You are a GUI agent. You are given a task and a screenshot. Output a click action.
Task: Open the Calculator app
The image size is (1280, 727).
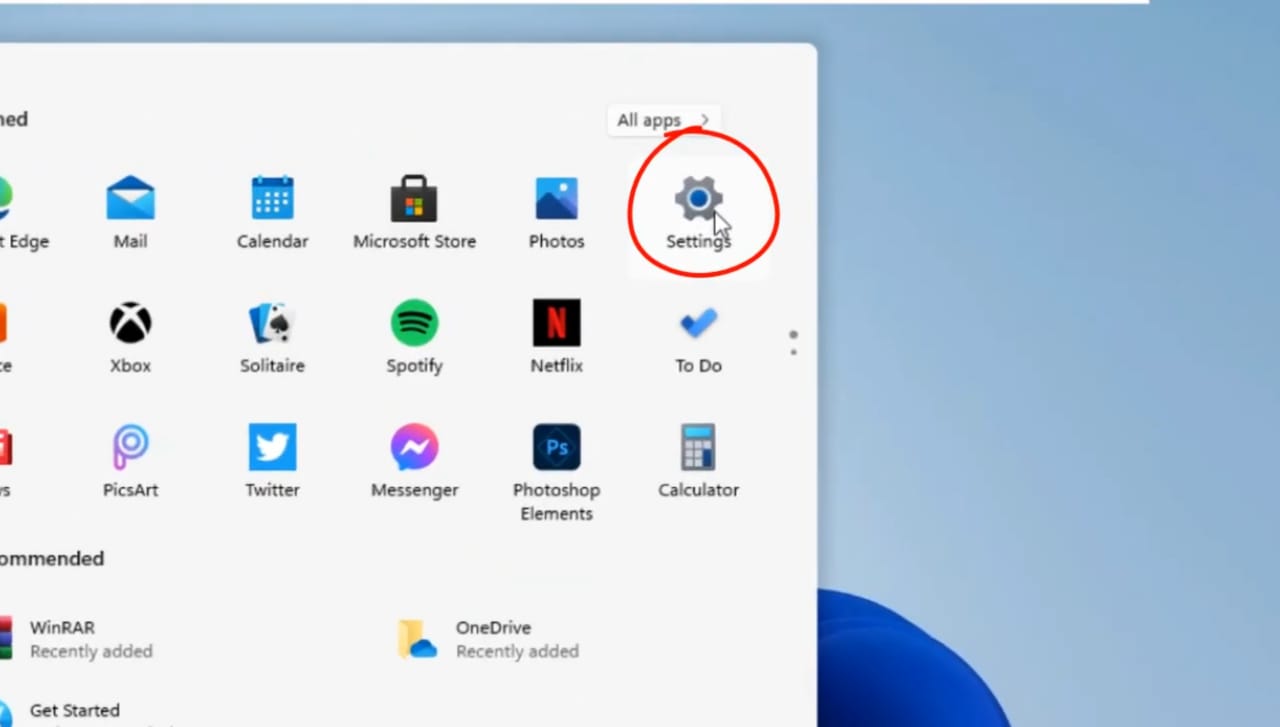(x=698, y=461)
